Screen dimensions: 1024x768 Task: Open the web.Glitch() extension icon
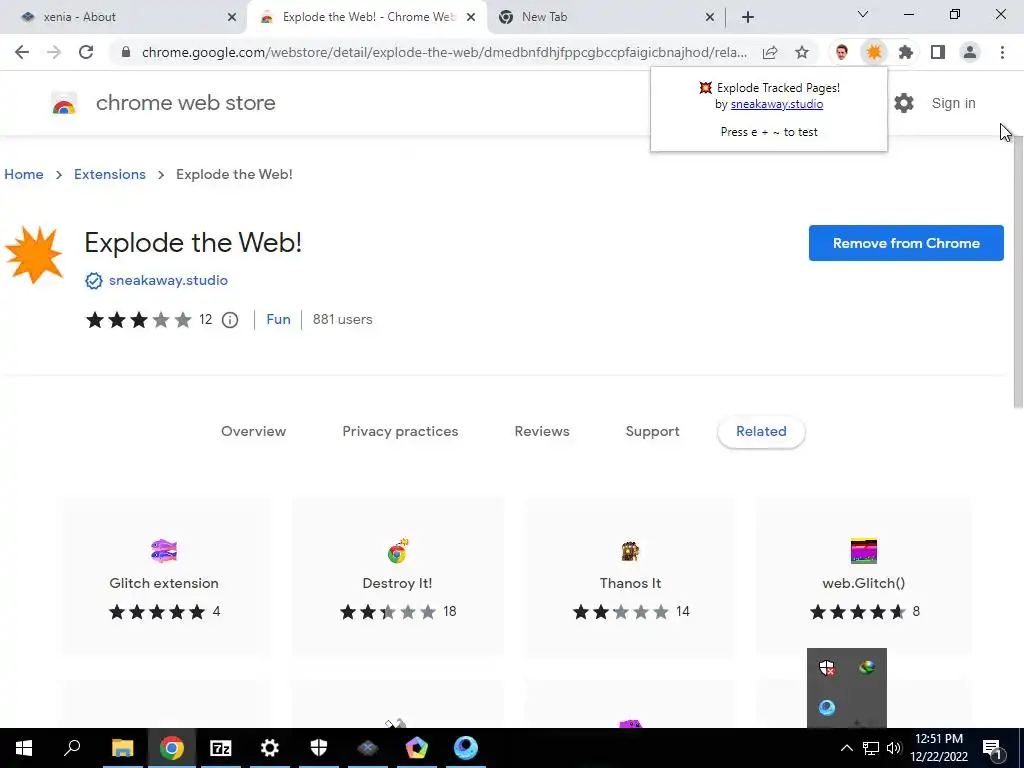(863, 551)
